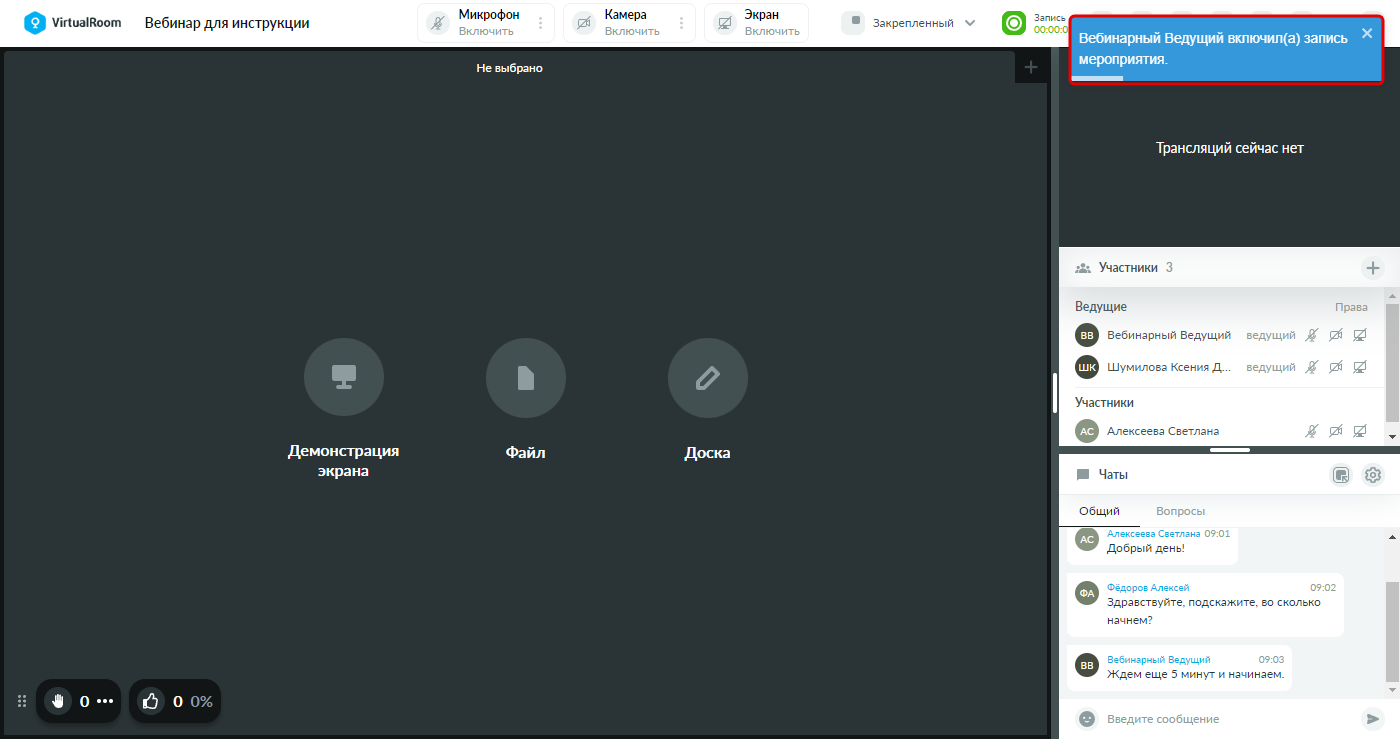The width and height of the screenshot is (1400, 739).
Task: Toggle camera right for Вебинарный Ведущий
Action: (1336, 335)
